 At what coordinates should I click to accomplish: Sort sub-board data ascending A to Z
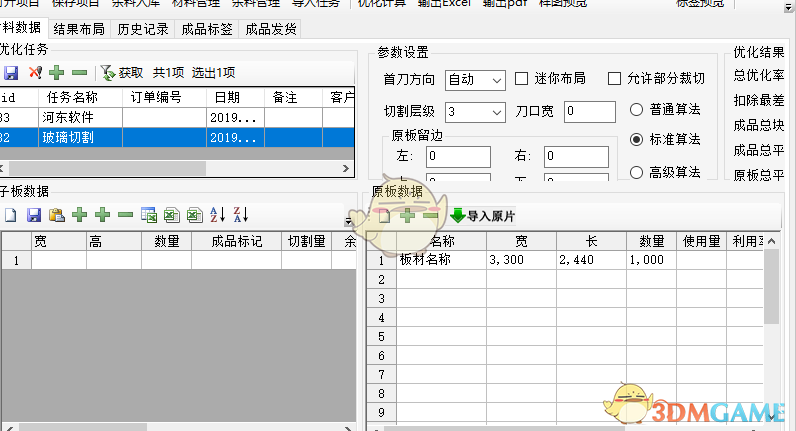click(218, 215)
